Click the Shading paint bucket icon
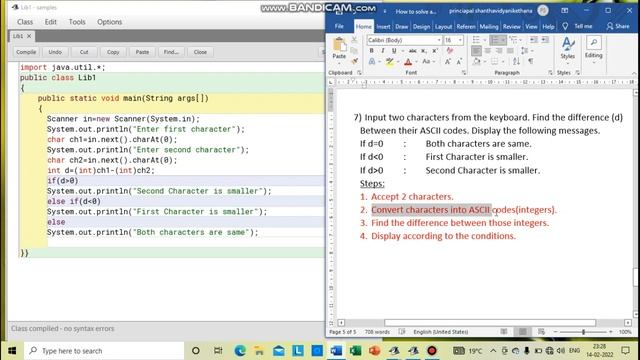 tap(476, 62)
